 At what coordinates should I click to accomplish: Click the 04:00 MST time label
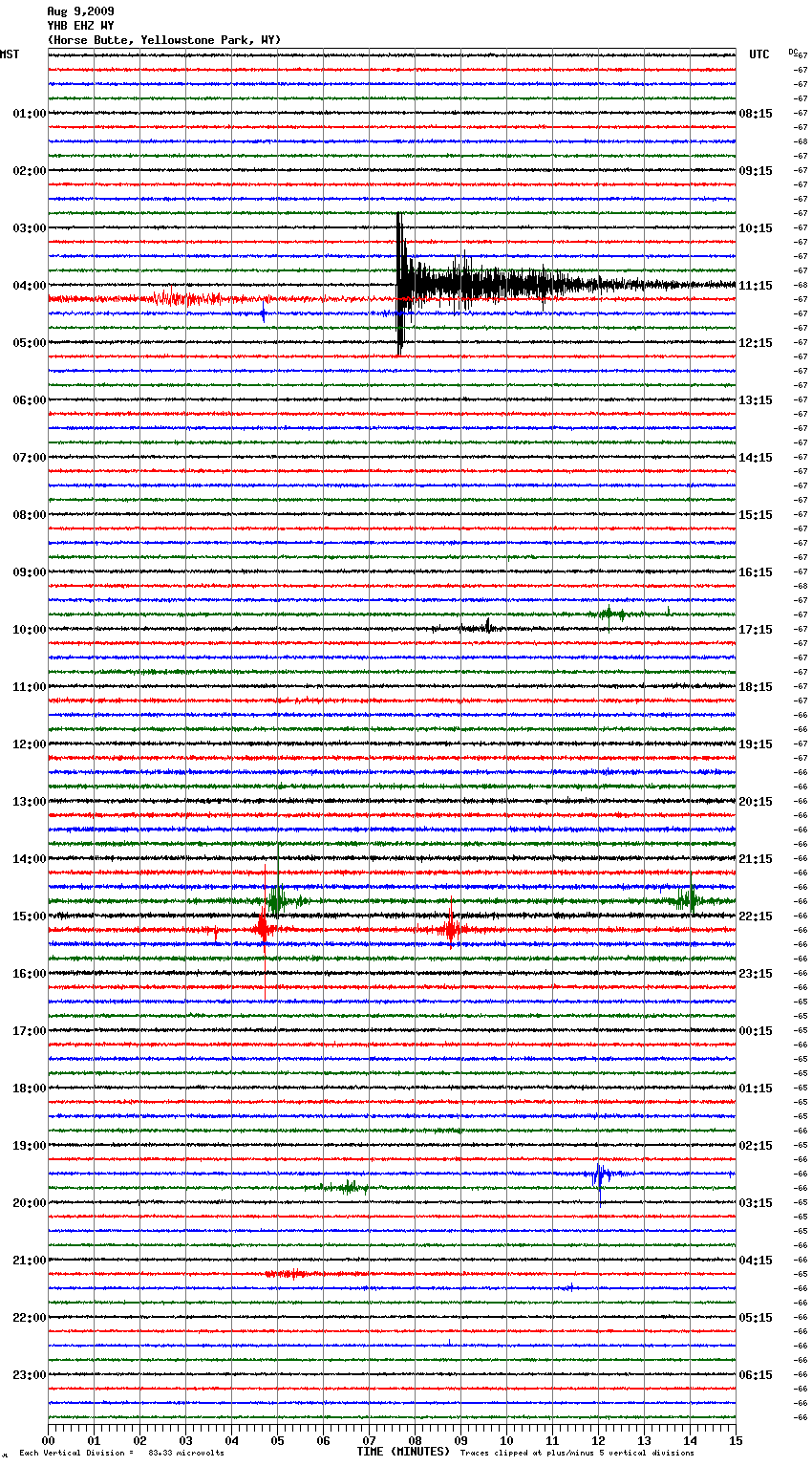[30, 286]
